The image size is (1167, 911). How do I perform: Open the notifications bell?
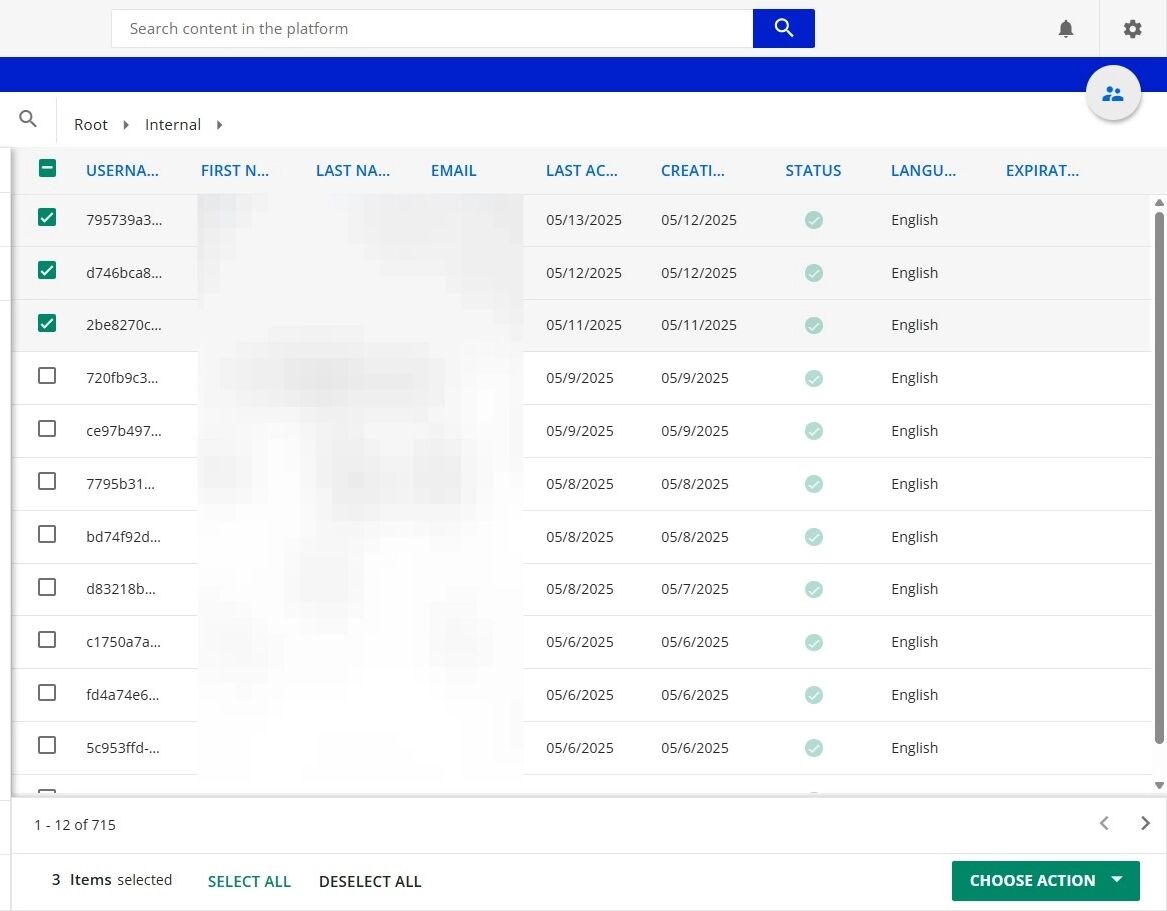click(1066, 29)
